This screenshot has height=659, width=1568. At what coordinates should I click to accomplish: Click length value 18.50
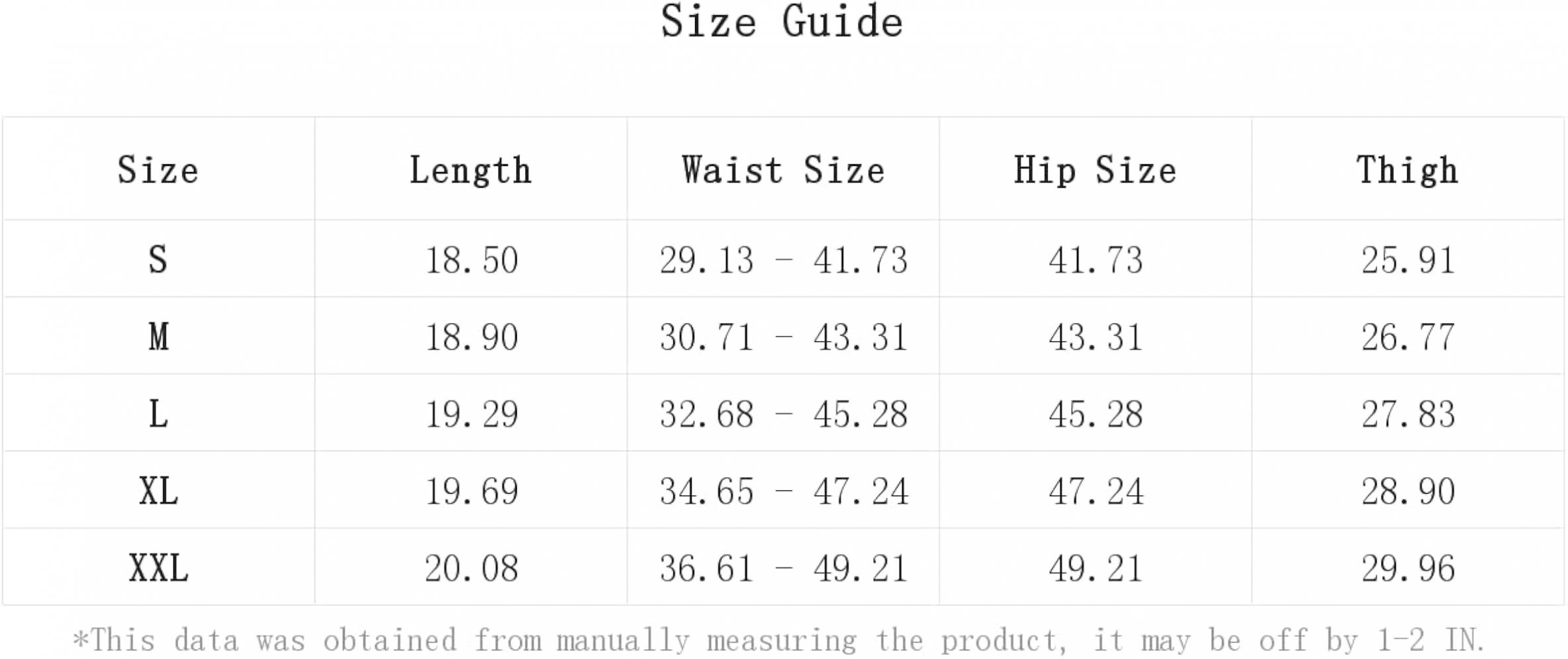471,260
